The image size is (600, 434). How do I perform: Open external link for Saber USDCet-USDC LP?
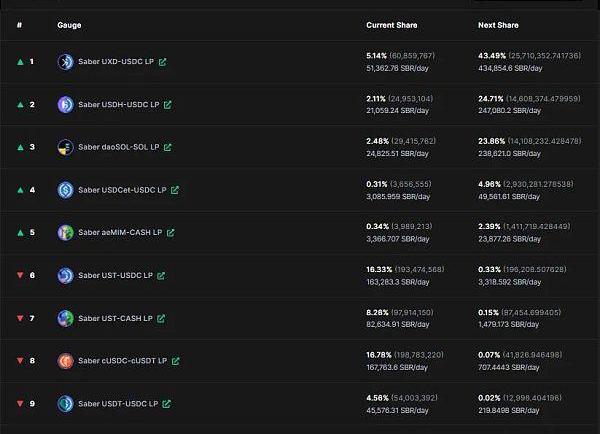coord(175,190)
